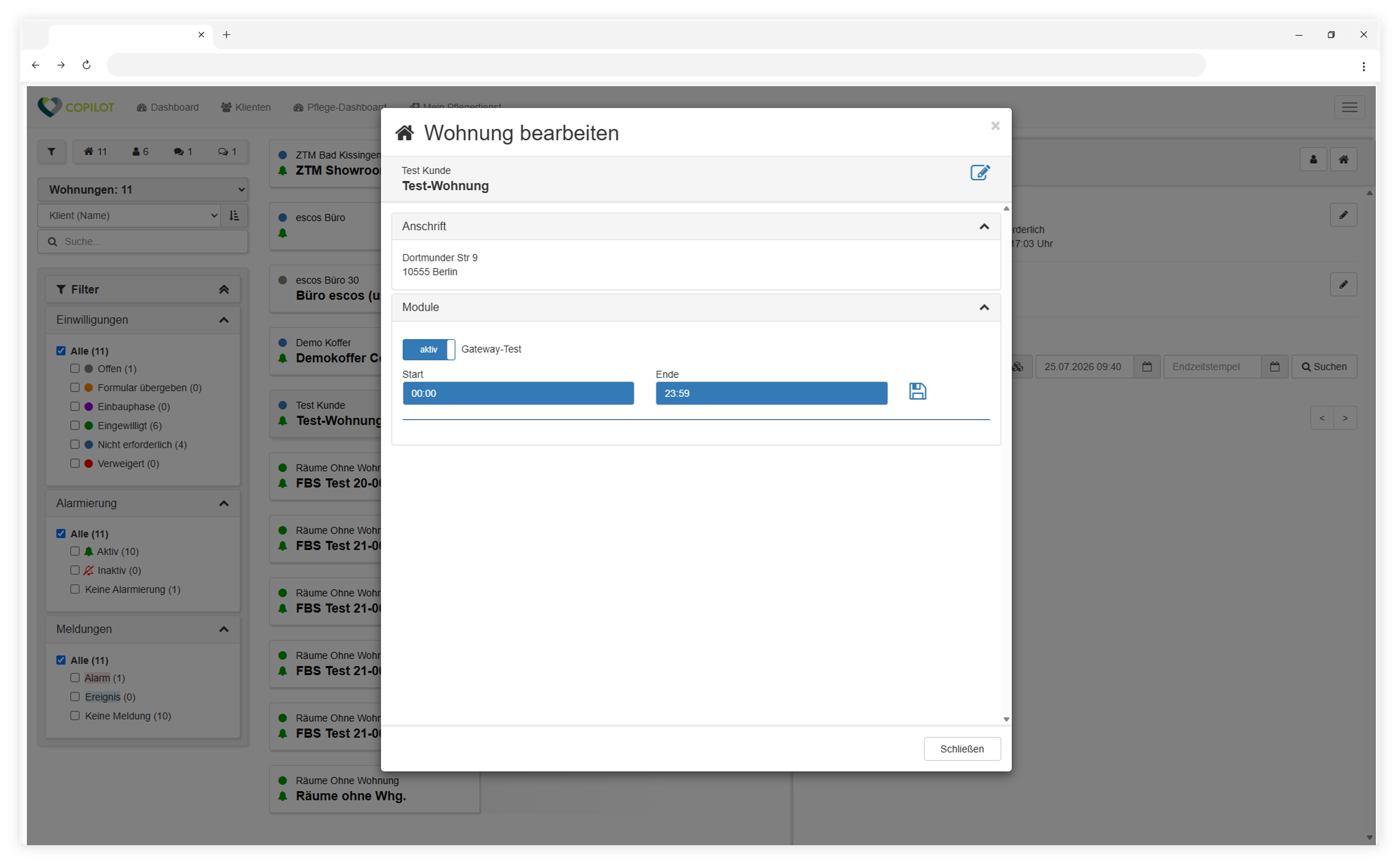Click the Schließen button
Image resolution: width=1400 pixels, height=866 pixels.
pos(962,749)
